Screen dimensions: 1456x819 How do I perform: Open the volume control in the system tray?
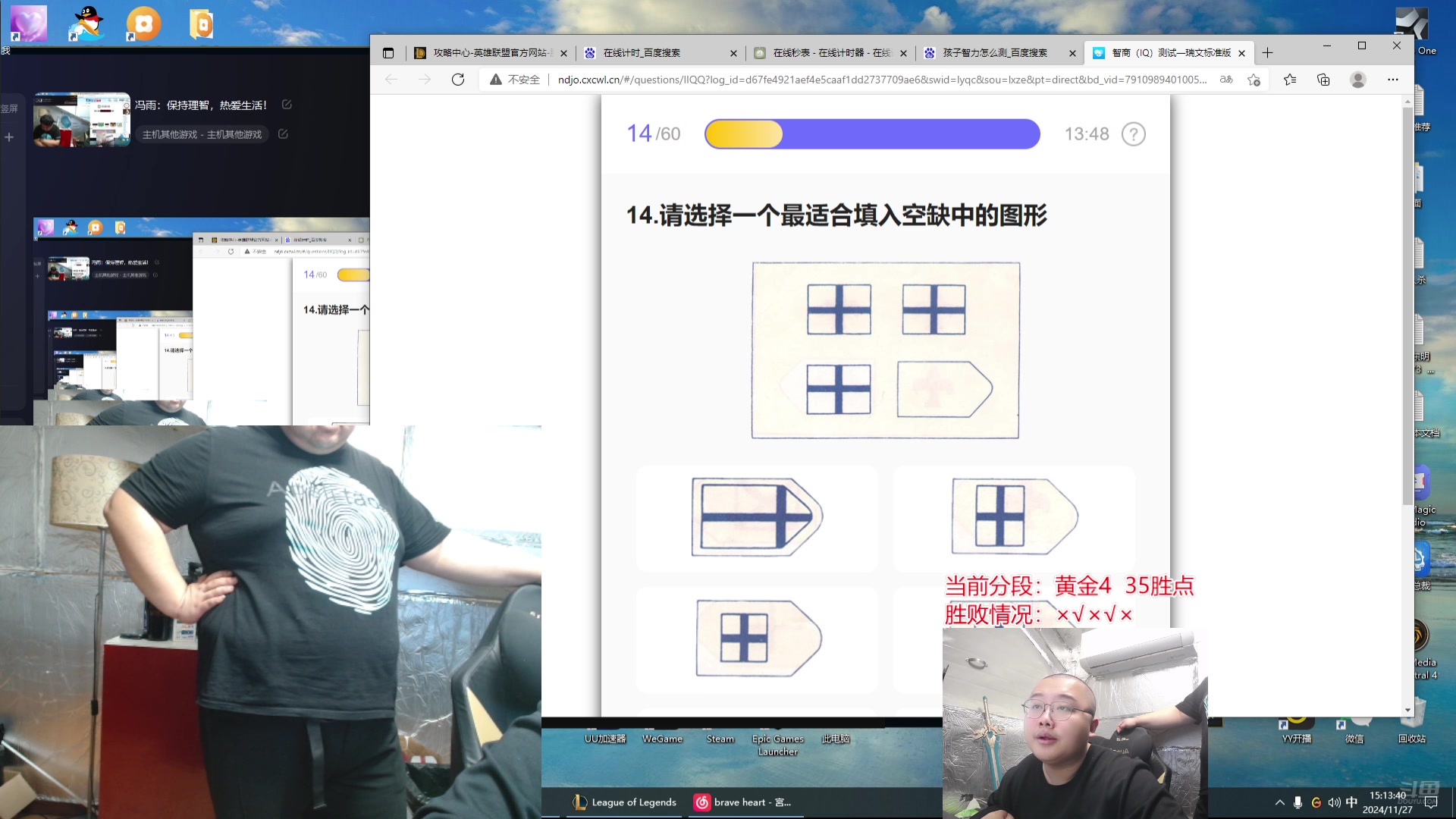(1334, 802)
